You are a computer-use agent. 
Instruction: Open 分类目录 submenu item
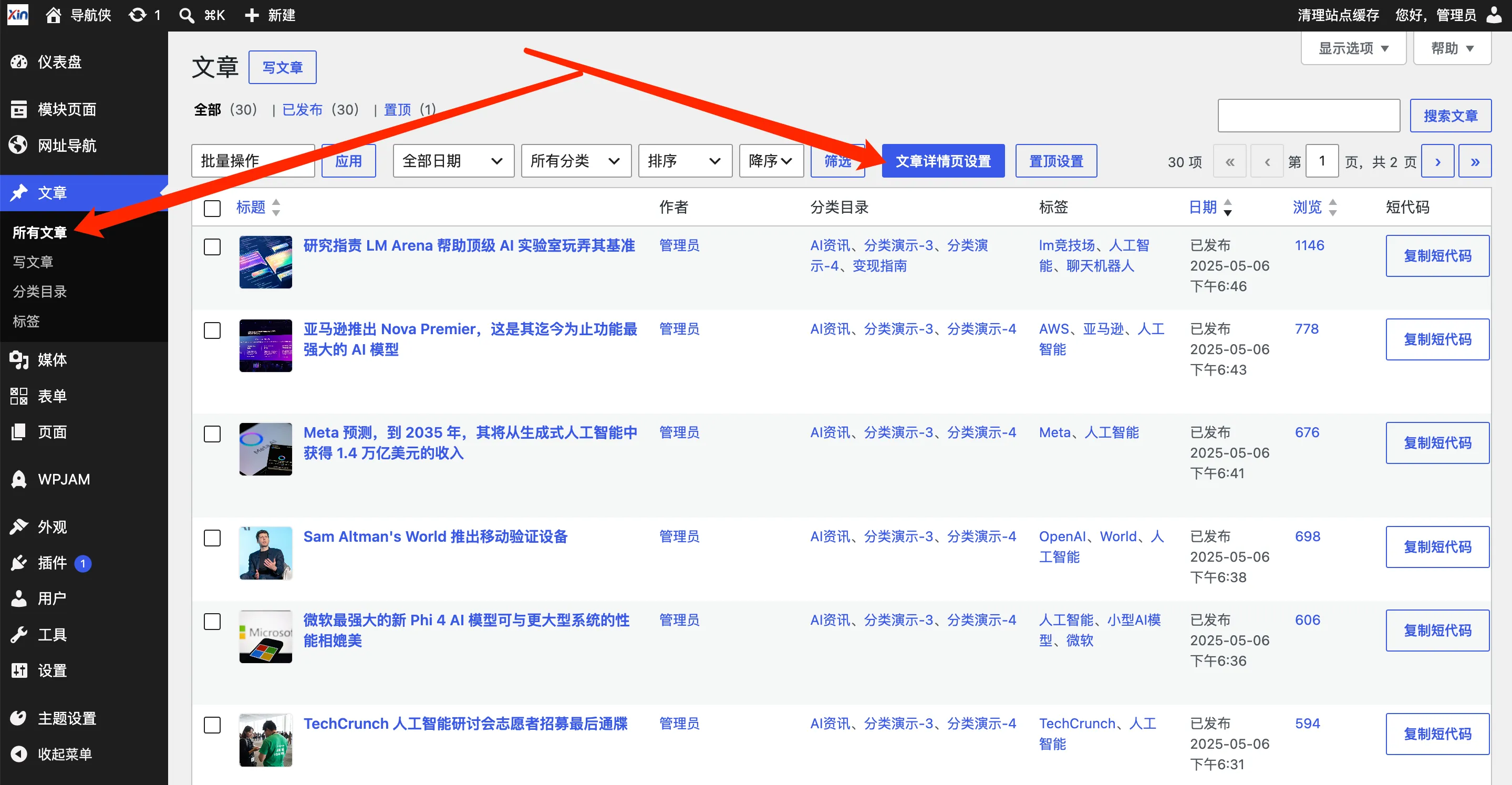[x=40, y=291]
